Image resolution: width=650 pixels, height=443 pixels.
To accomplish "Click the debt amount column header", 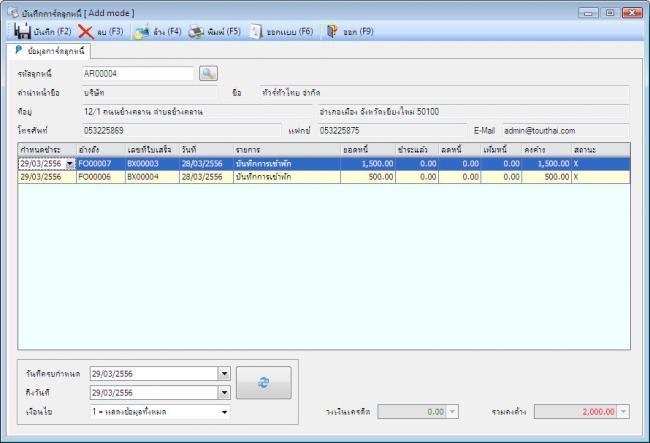I will [368, 150].
